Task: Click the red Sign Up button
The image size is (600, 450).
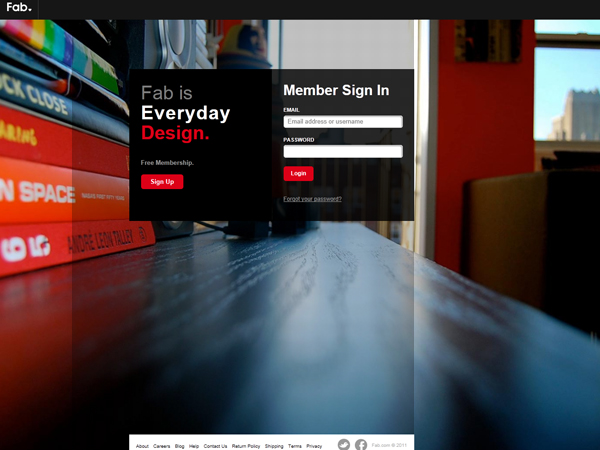Action: pyautogui.click(x=162, y=182)
